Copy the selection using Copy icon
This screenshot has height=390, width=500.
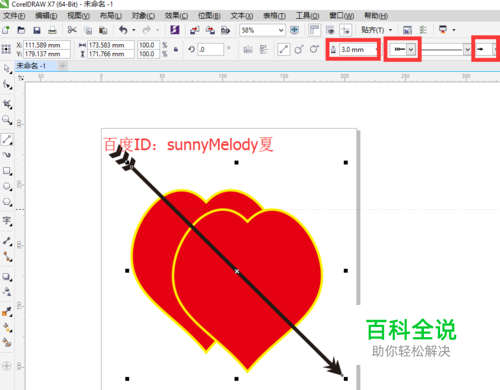pos(88,30)
